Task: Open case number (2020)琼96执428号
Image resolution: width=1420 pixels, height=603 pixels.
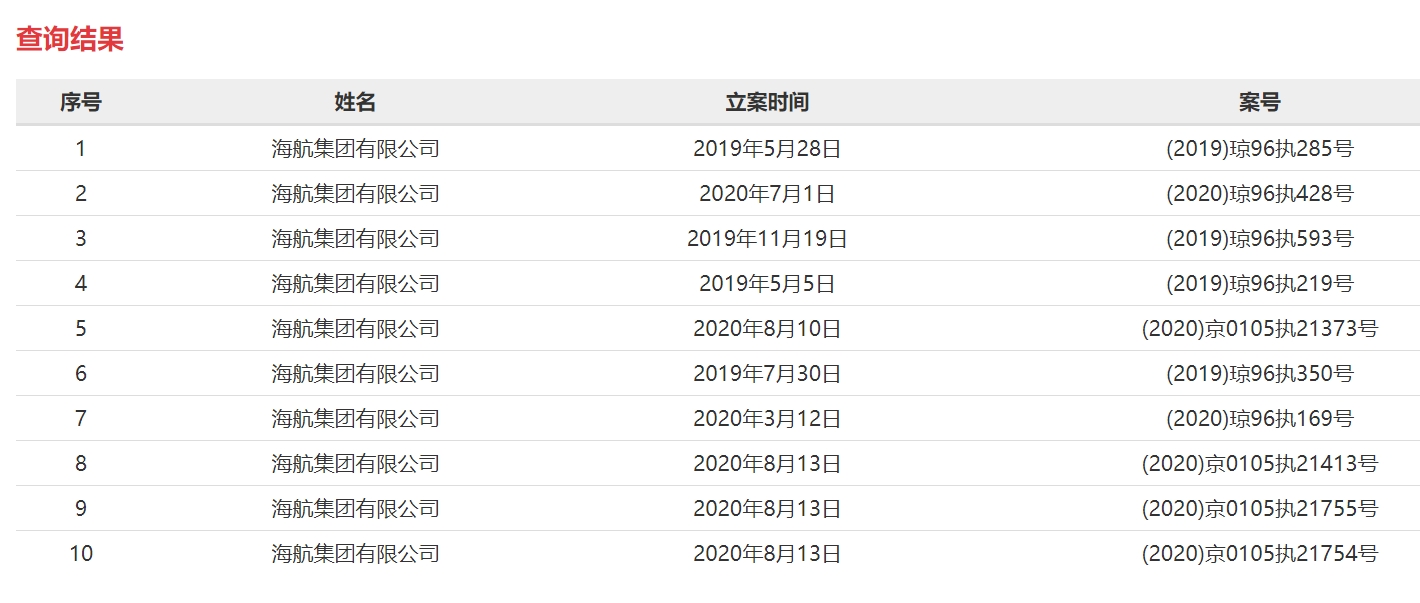Action: pyautogui.click(x=1259, y=194)
